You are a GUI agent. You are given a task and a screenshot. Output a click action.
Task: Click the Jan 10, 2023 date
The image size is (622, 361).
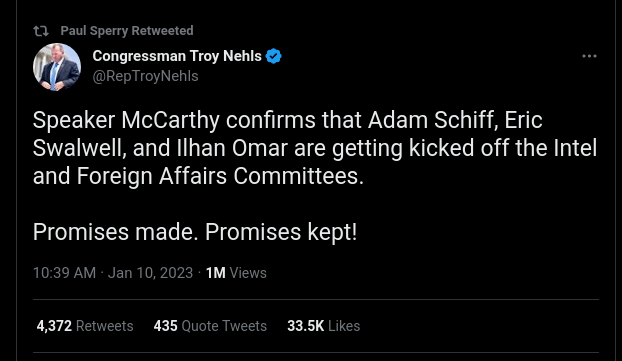pyautogui.click(x=150, y=273)
